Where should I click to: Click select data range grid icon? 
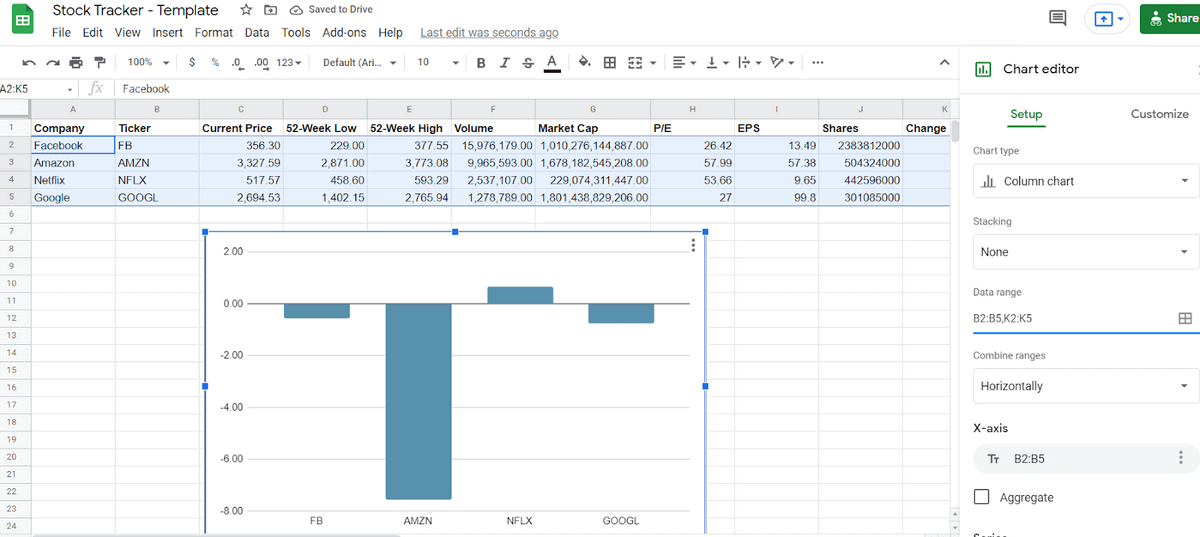pyautogui.click(x=1184, y=319)
